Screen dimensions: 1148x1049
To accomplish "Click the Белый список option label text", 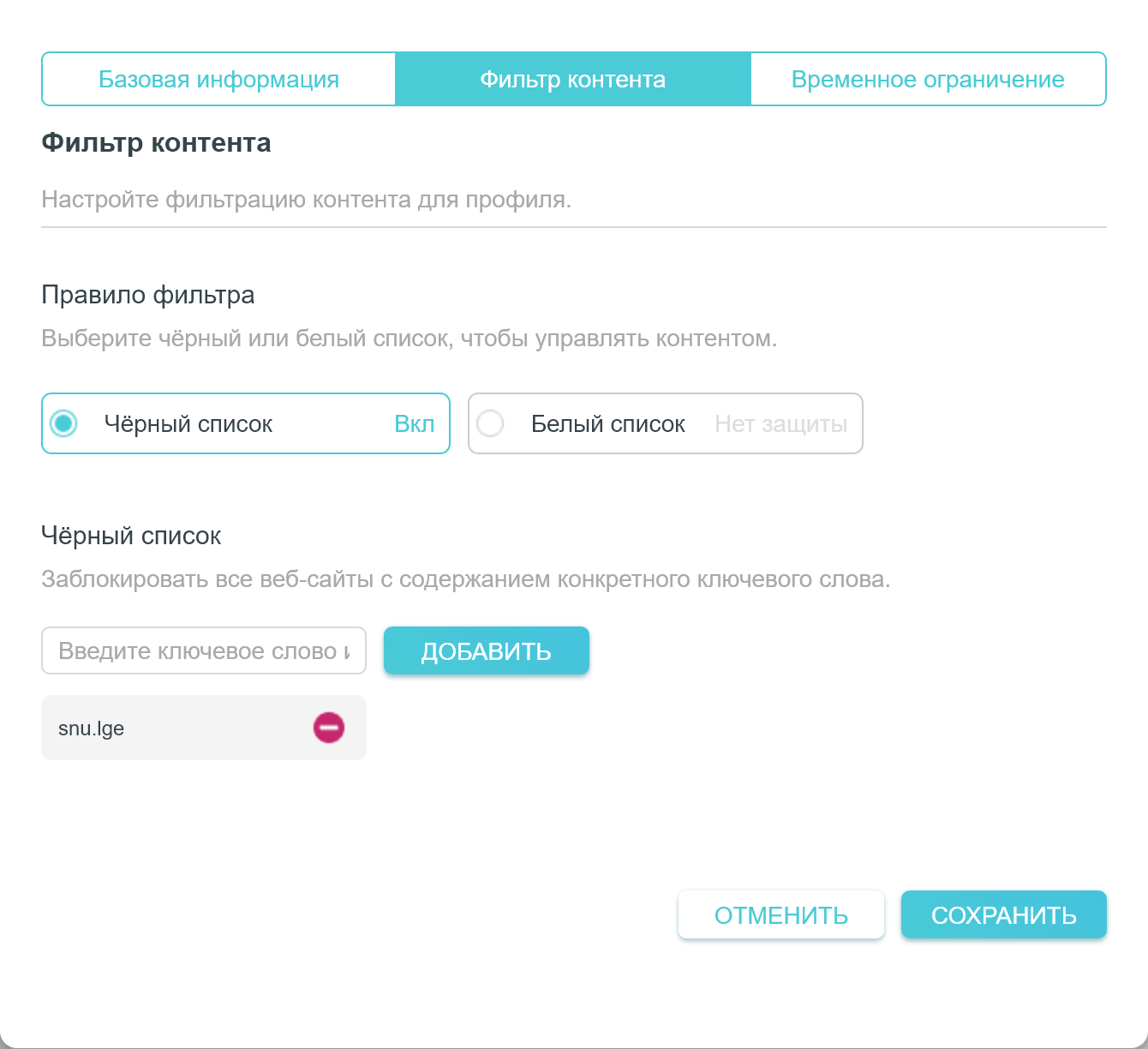I will pyautogui.click(x=607, y=424).
